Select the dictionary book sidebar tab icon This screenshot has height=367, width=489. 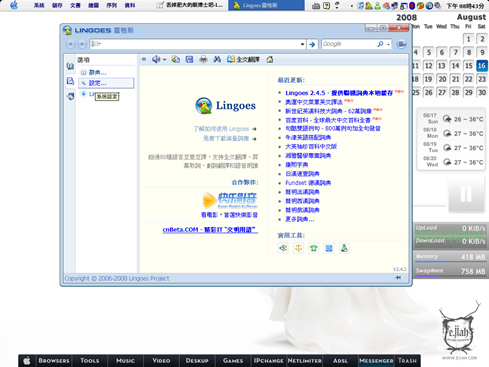[70, 66]
